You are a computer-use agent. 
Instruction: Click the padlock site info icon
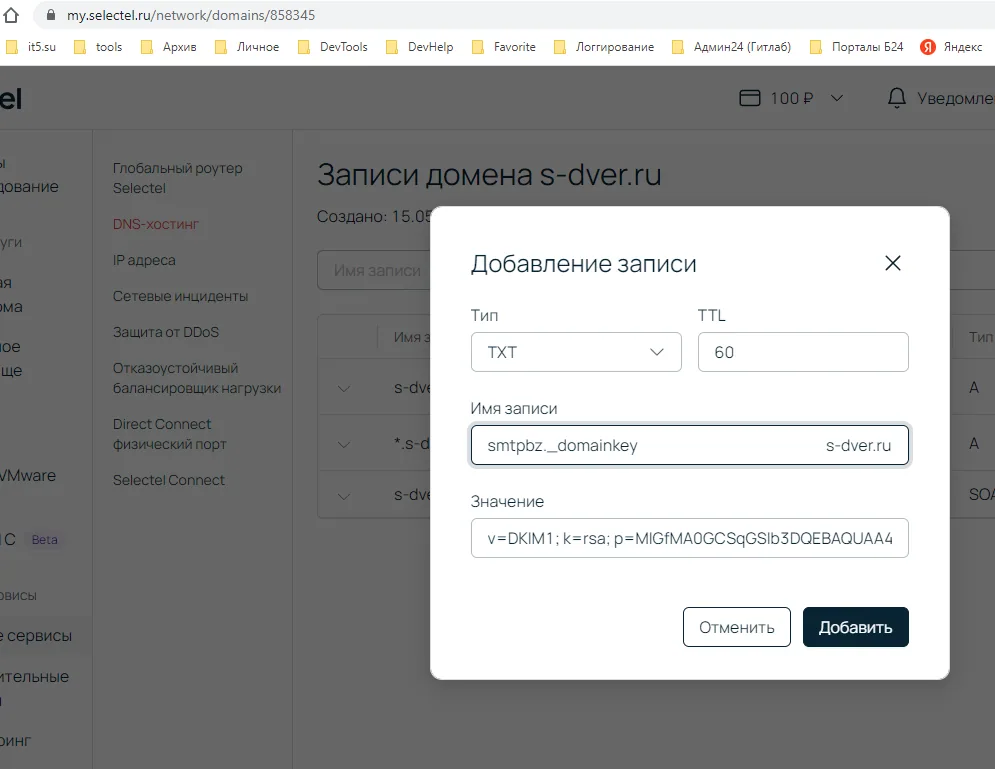(x=51, y=15)
